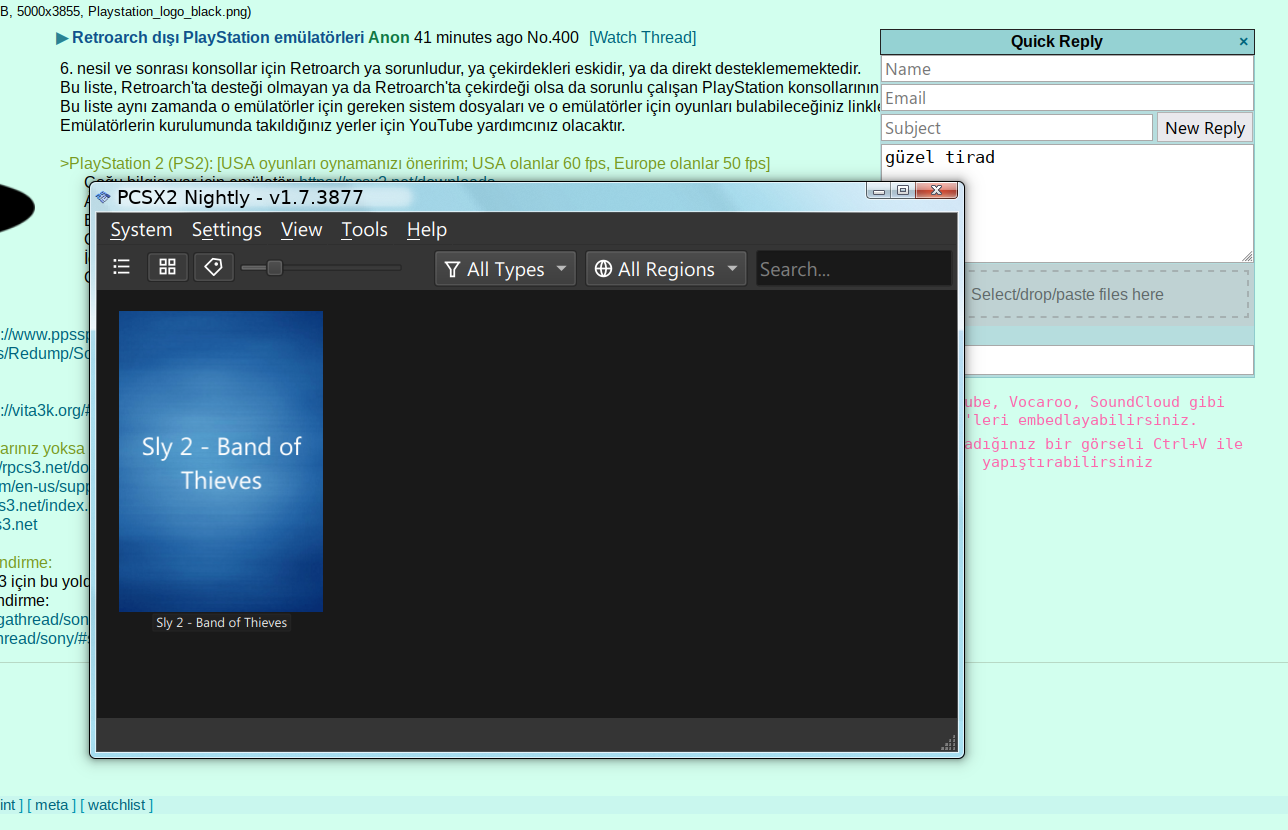Adjust the cover size slider
The height and width of the screenshot is (830, 1288).
(321, 268)
